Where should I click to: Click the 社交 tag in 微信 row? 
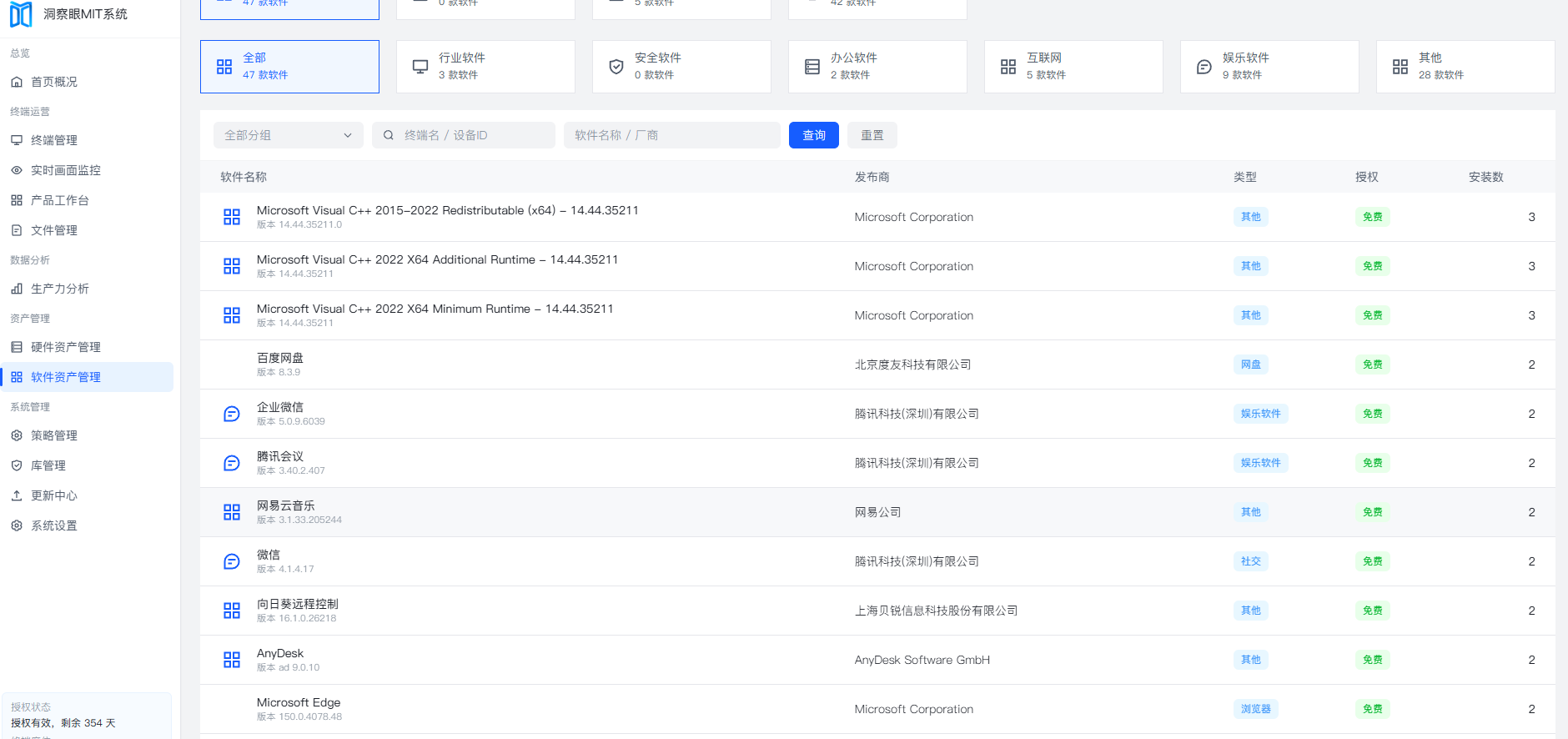point(1251,561)
